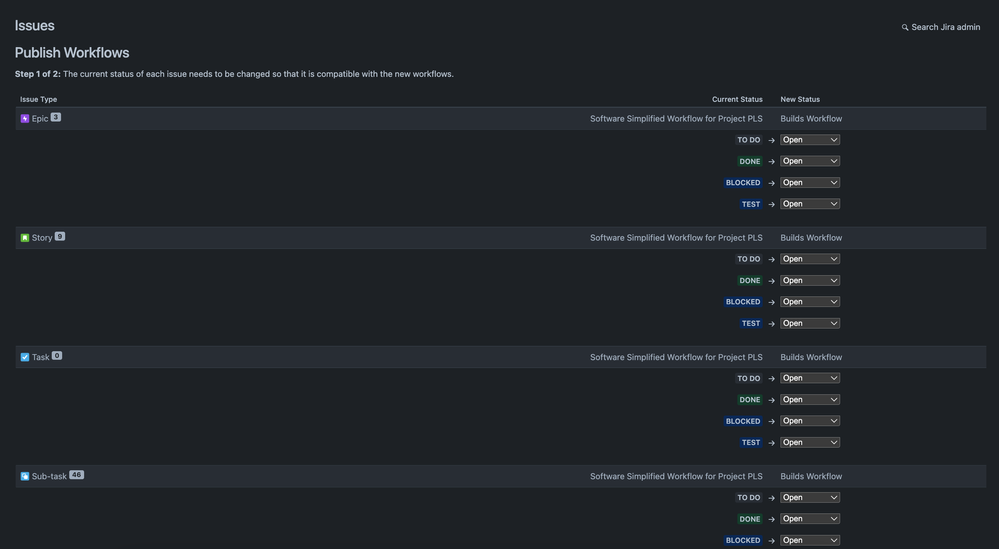Click the Task BLOCKED status lozenge

743,421
